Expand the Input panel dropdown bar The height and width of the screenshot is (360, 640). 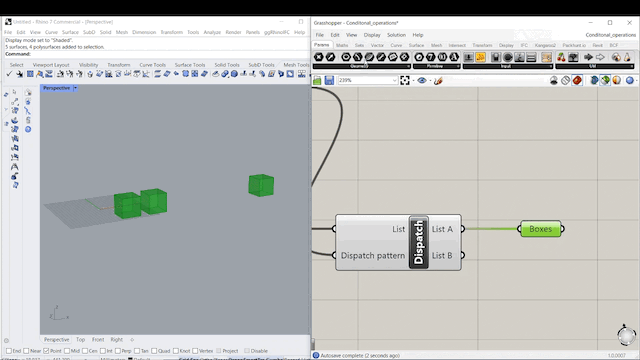pyautogui.click(x=508, y=66)
